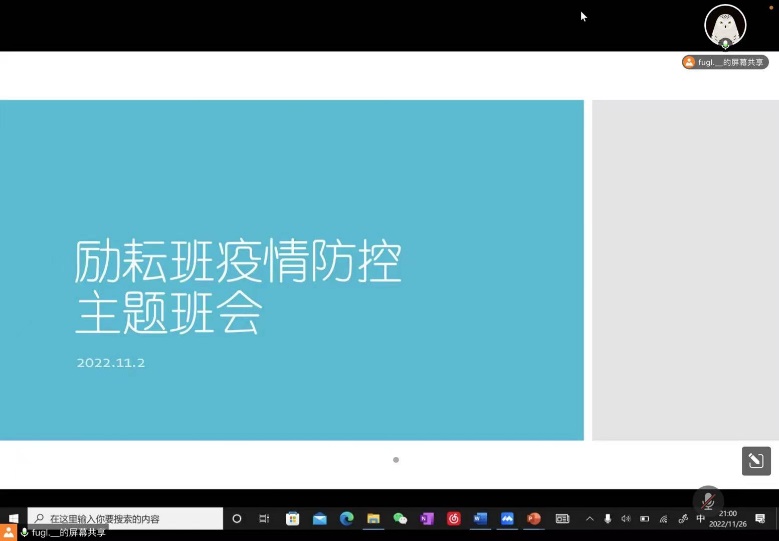The width and height of the screenshot is (779, 541).
Task: Open the Windows Start menu
Action: (13, 519)
